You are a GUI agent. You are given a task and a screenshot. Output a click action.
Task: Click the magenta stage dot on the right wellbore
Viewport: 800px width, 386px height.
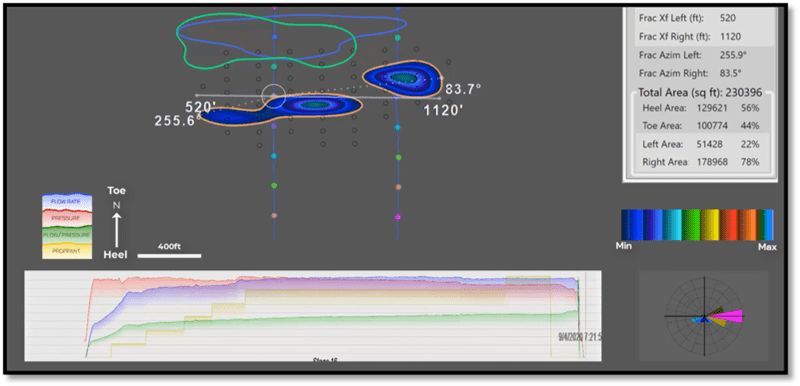point(398,217)
